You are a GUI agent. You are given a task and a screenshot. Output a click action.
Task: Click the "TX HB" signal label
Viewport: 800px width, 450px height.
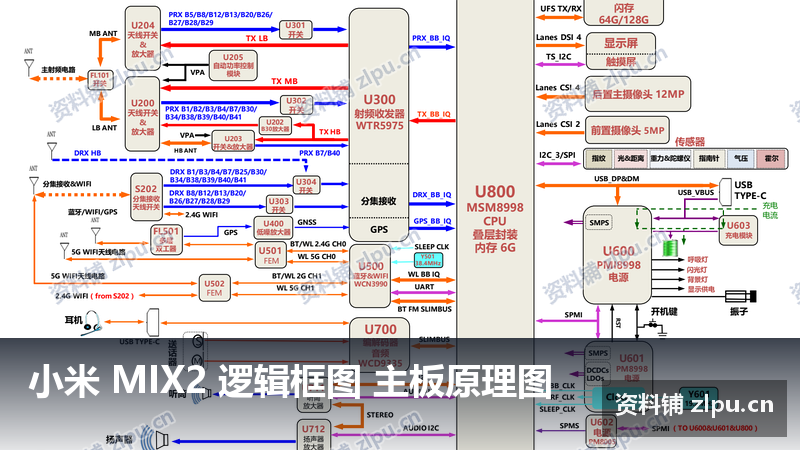[330, 132]
